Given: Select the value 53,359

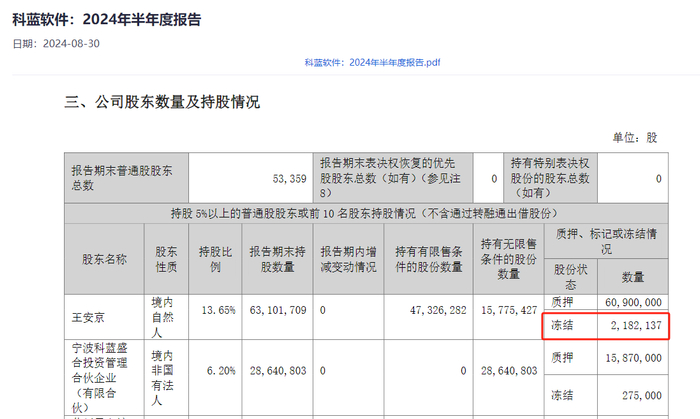Looking at the screenshot, I should [290, 179].
